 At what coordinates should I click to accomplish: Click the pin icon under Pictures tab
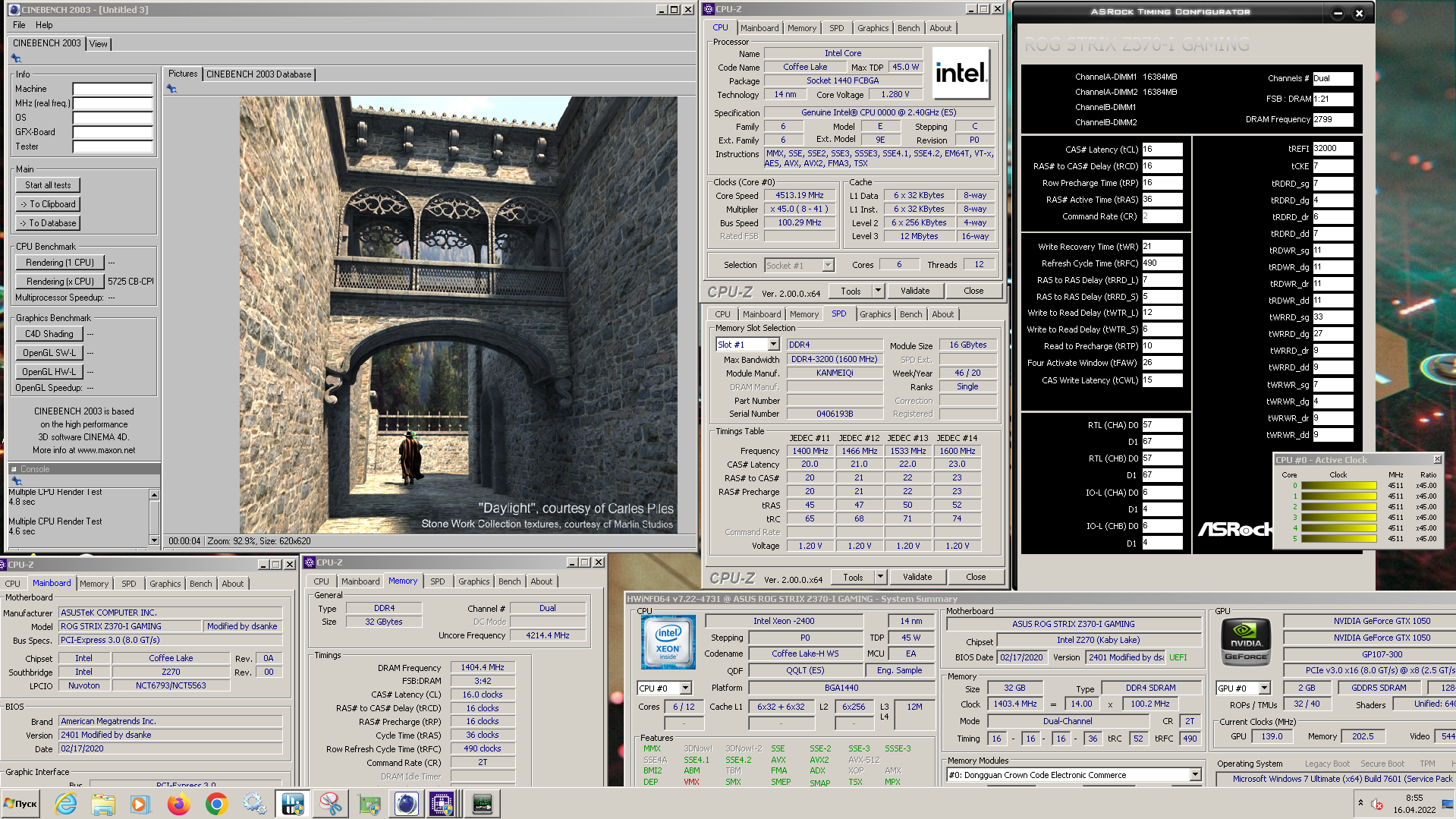pyautogui.click(x=171, y=89)
